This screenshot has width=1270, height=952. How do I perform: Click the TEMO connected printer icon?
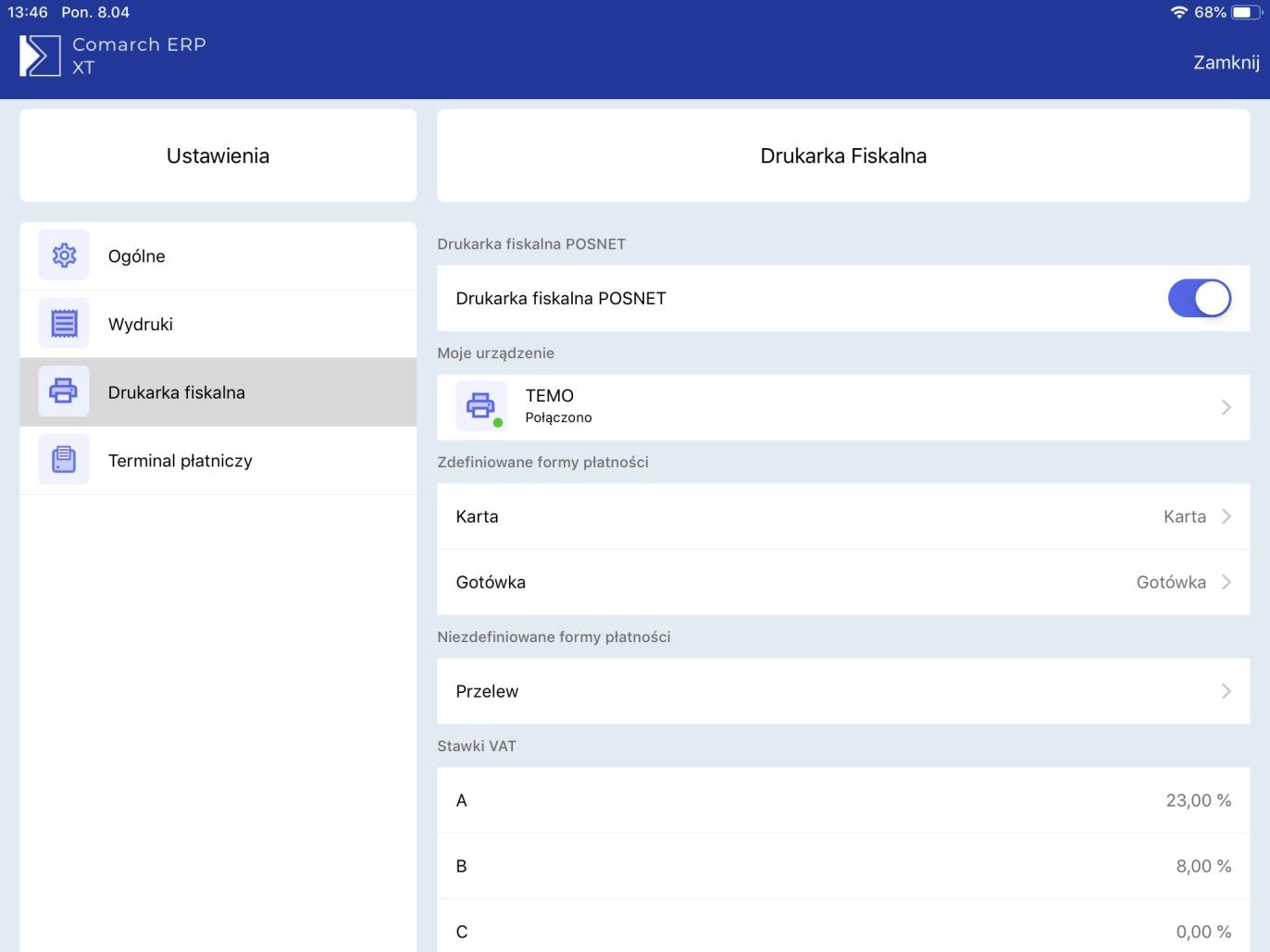tap(480, 406)
